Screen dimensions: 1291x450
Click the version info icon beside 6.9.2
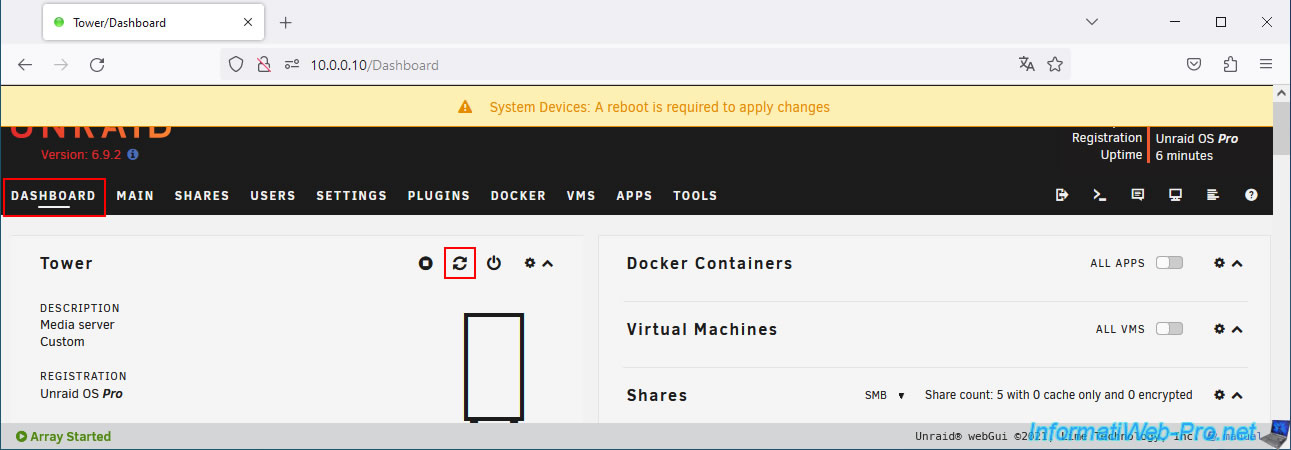133,155
